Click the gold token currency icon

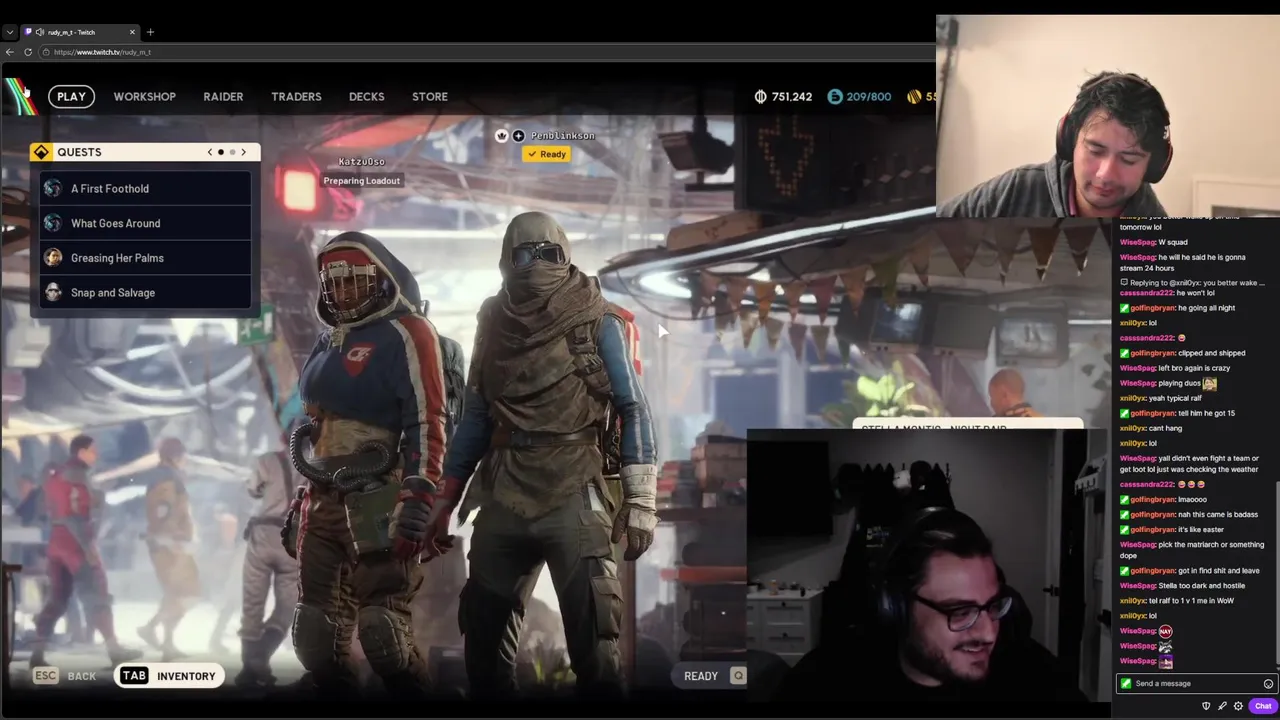pos(914,97)
